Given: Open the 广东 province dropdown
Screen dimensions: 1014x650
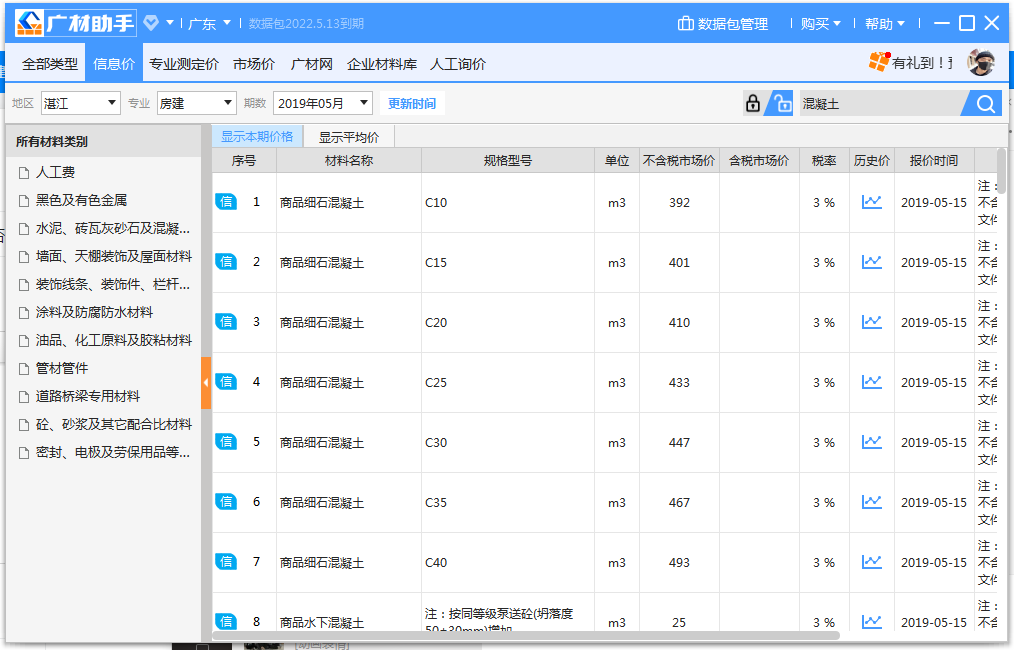Looking at the screenshot, I should click(209, 24).
